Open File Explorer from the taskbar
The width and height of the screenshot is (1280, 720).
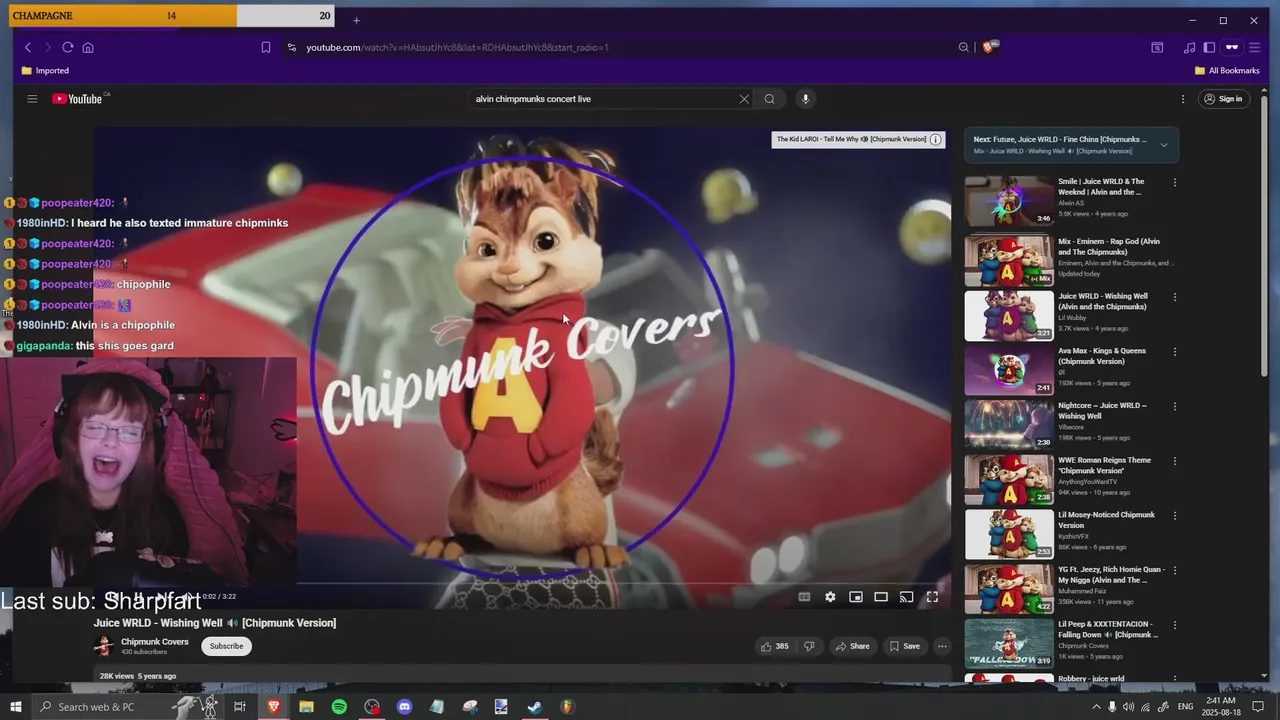[306, 707]
